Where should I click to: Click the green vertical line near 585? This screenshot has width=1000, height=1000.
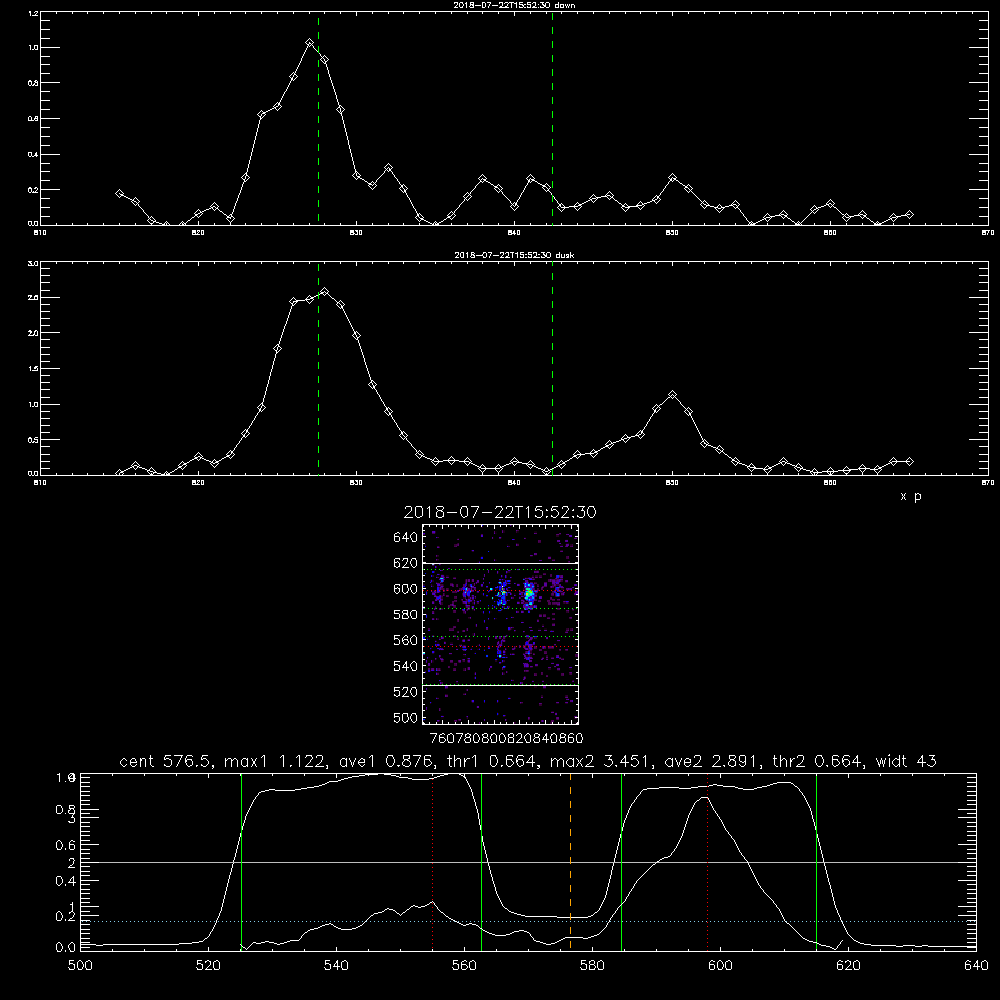621,861
